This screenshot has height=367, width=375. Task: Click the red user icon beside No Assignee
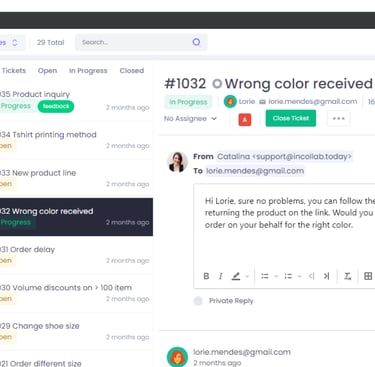[245, 119]
